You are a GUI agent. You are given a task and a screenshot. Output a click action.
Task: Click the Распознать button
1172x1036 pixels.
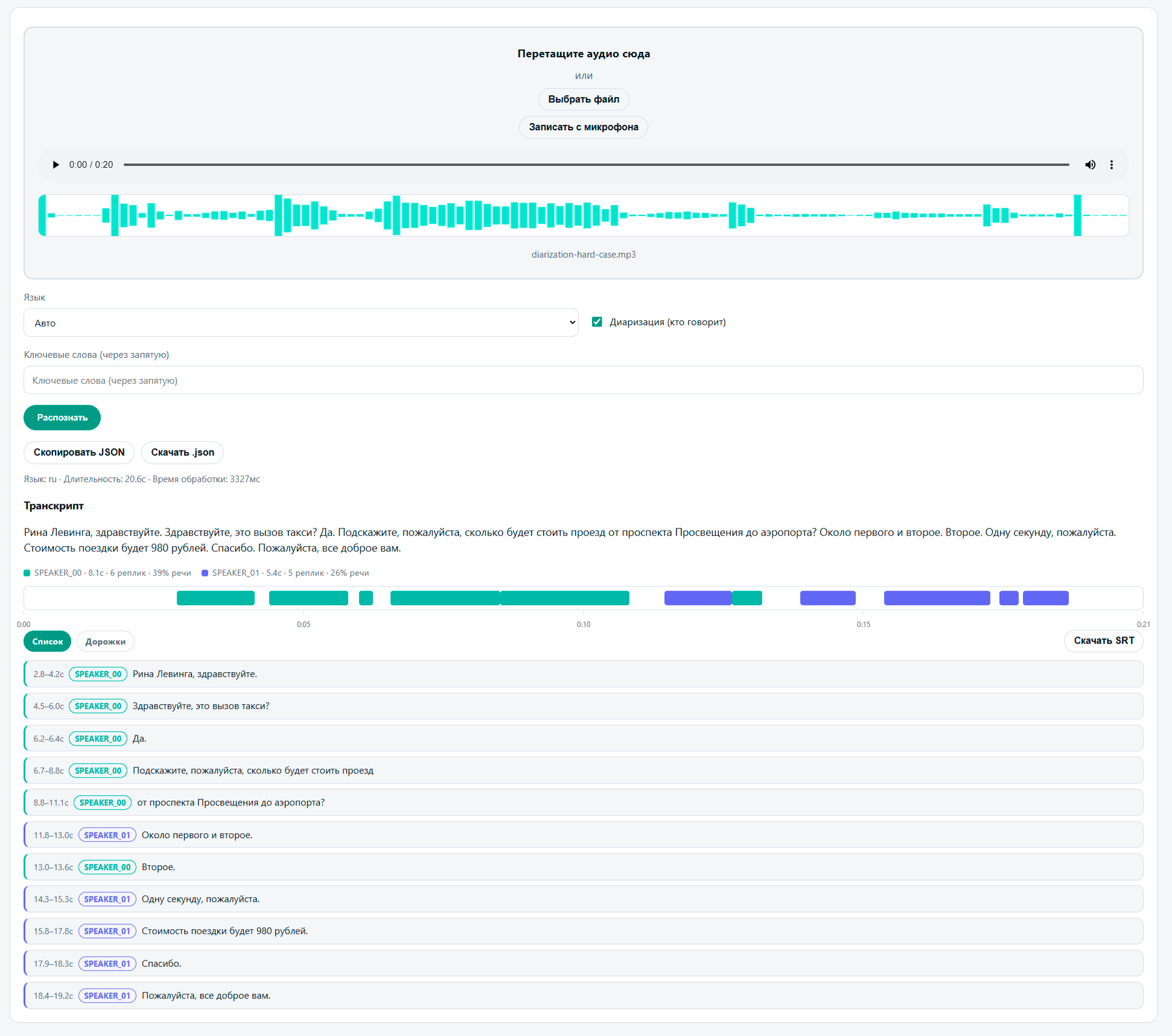pyautogui.click(x=62, y=418)
